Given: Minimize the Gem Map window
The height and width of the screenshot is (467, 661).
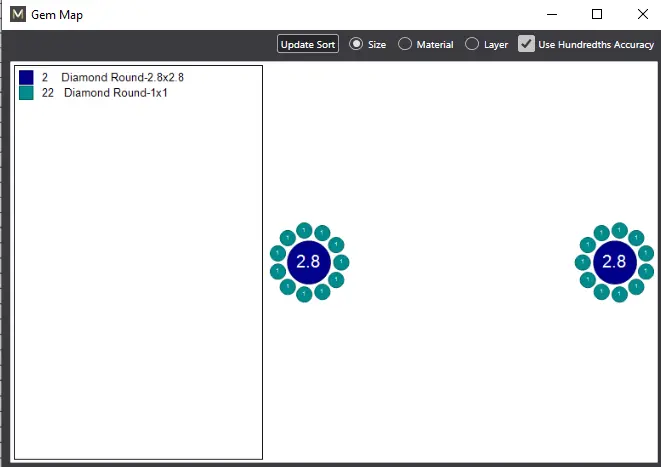Looking at the screenshot, I should point(551,14).
